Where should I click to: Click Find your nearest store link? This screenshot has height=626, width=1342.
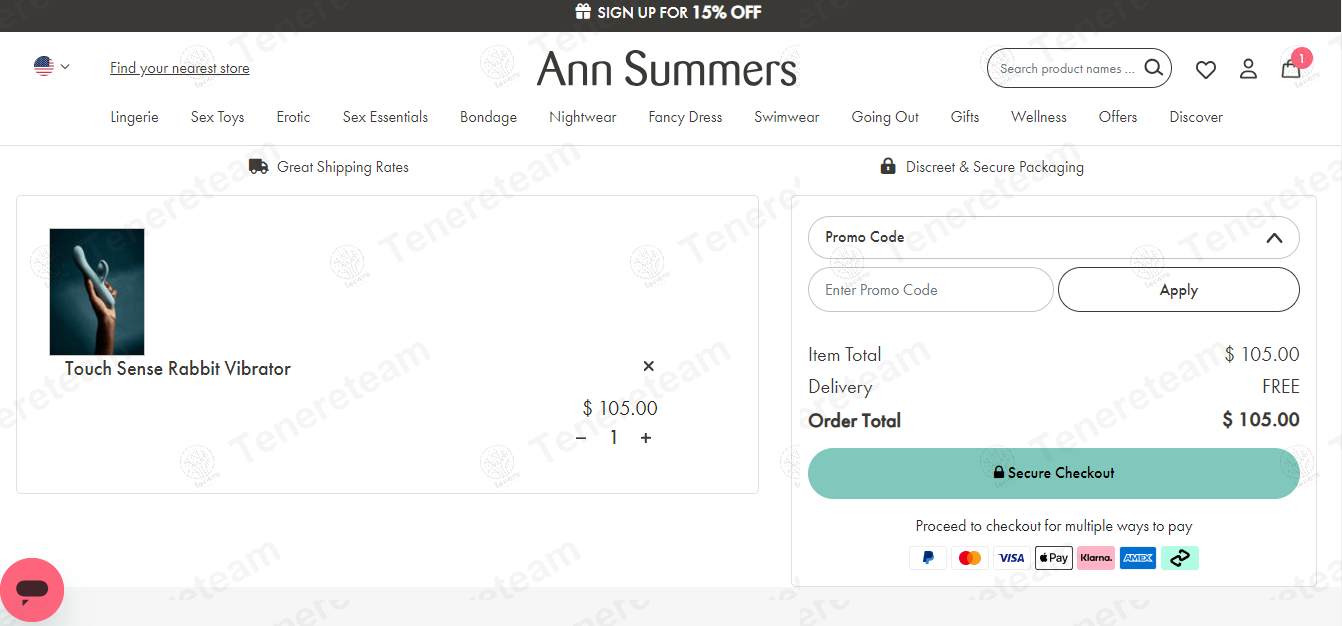click(180, 68)
